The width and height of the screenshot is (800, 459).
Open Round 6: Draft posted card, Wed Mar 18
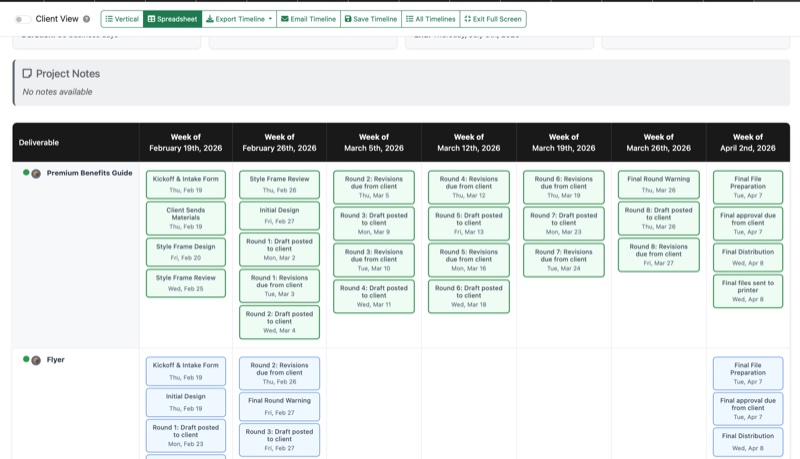point(469,296)
